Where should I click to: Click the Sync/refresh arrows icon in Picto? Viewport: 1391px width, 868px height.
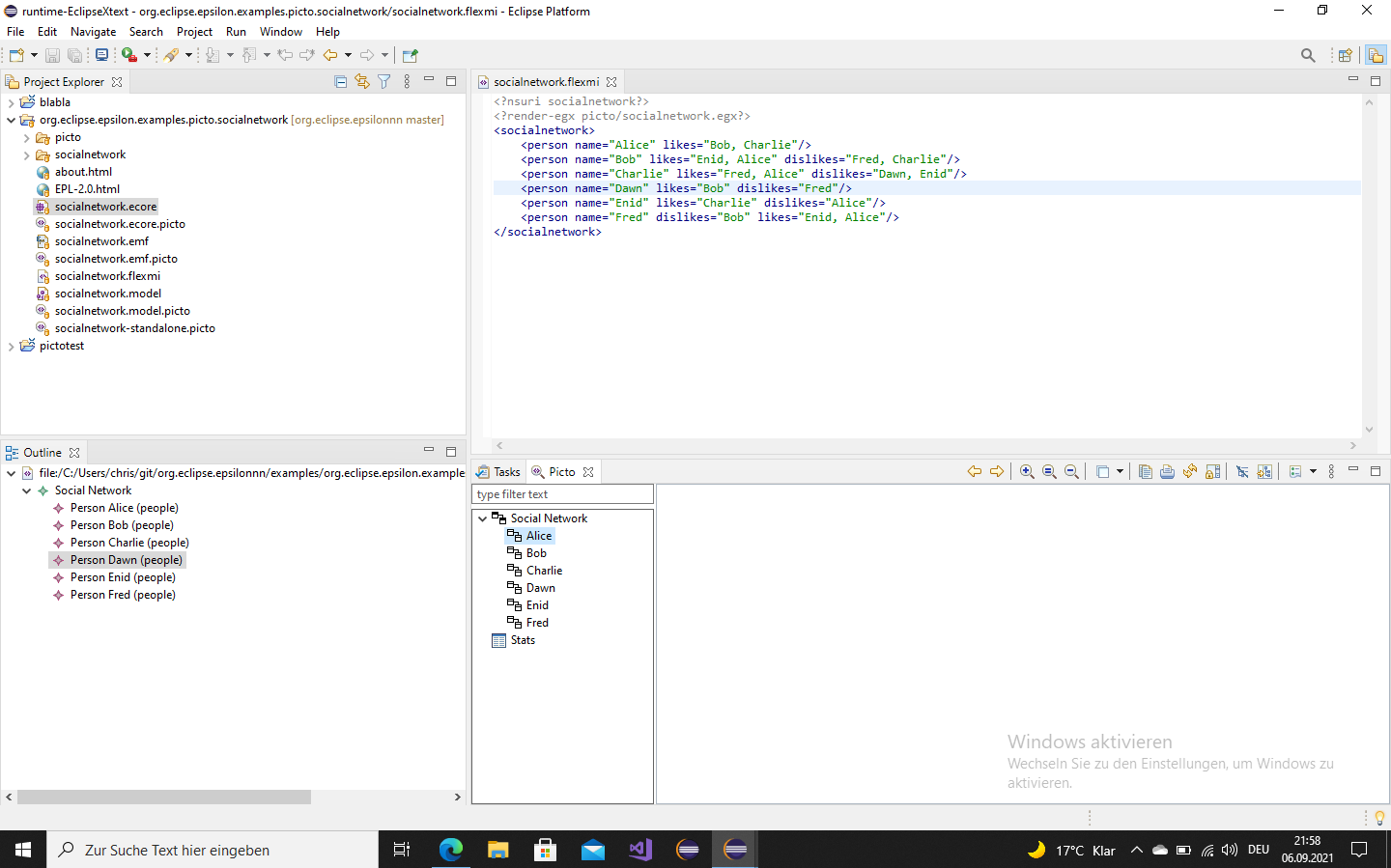point(1190,471)
